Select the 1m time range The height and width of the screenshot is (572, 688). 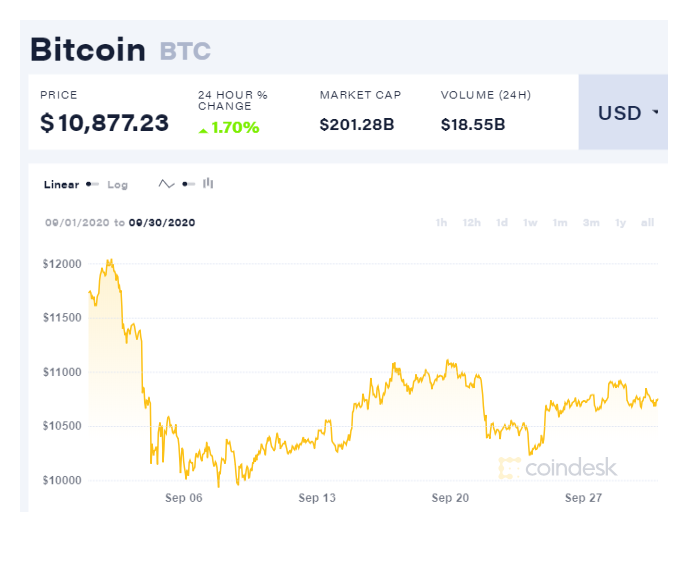(560, 223)
